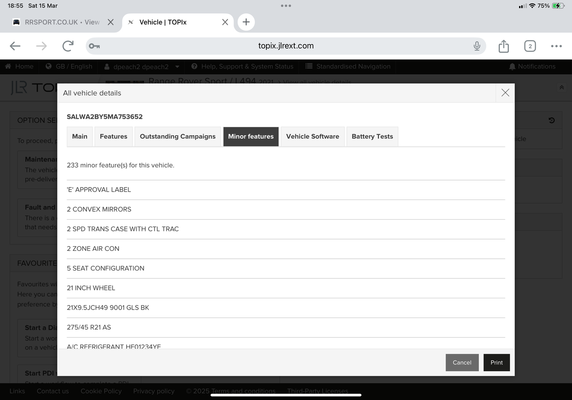Viewport: 572px width, 400px height.
Task: Open the share sheet icon
Action: pos(503,46)
